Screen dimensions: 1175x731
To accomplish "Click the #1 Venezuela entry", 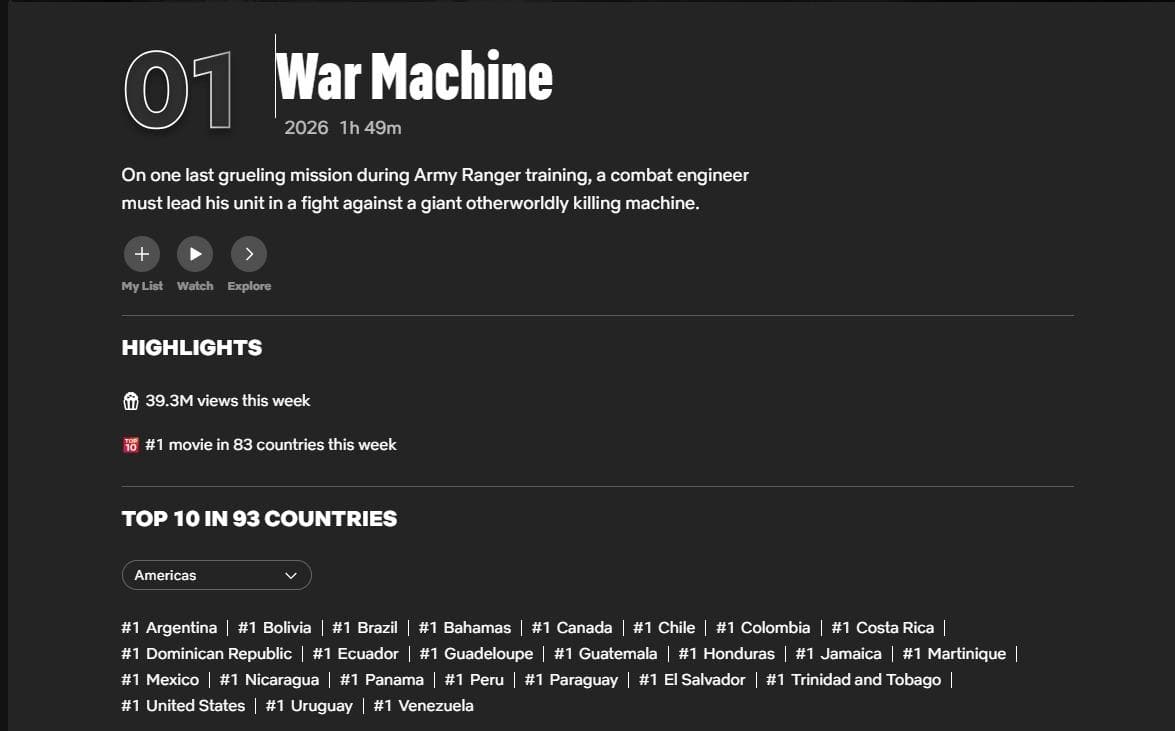I will tap(424, 706).
